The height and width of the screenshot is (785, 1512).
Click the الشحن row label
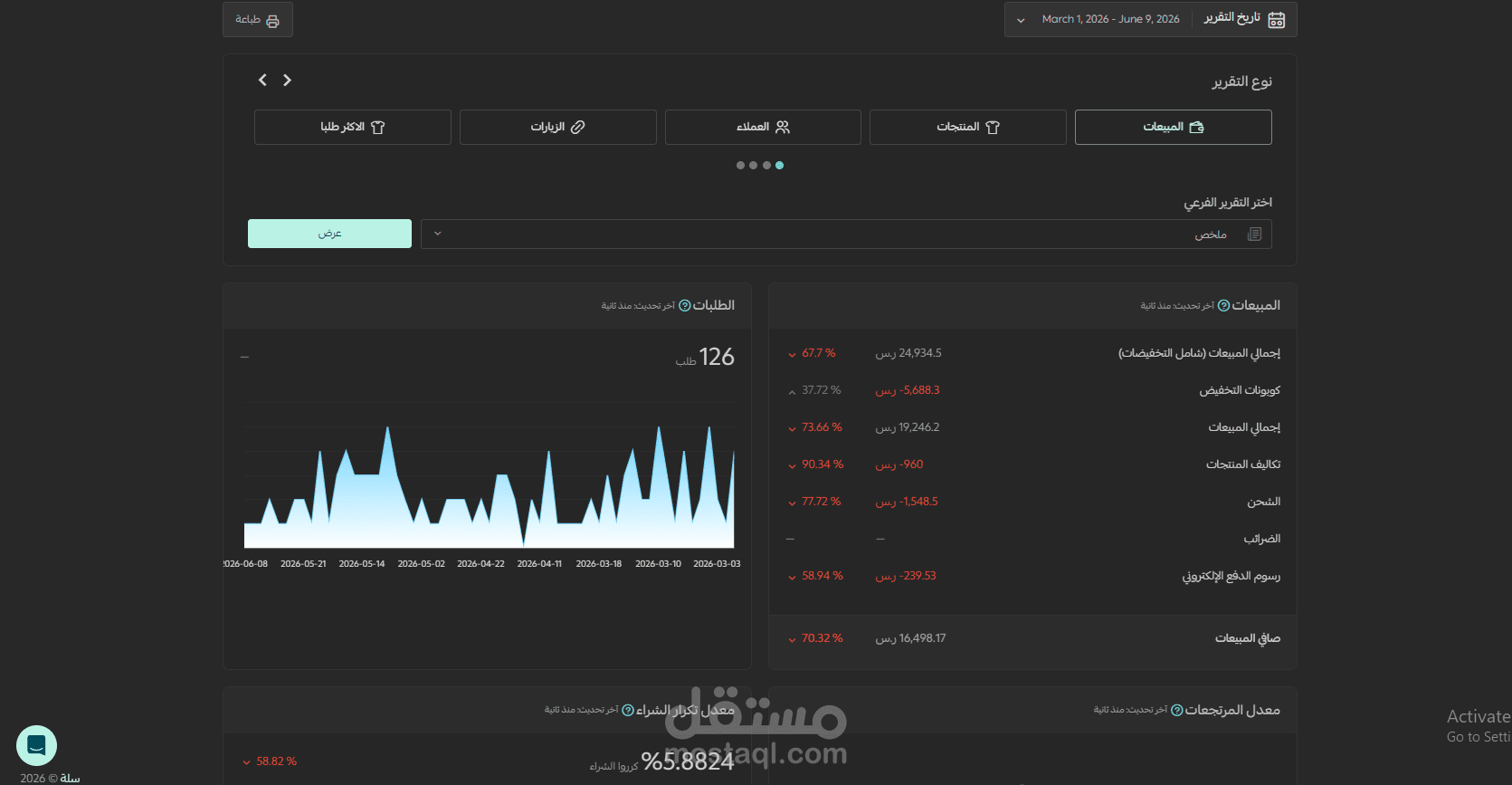1264,502
